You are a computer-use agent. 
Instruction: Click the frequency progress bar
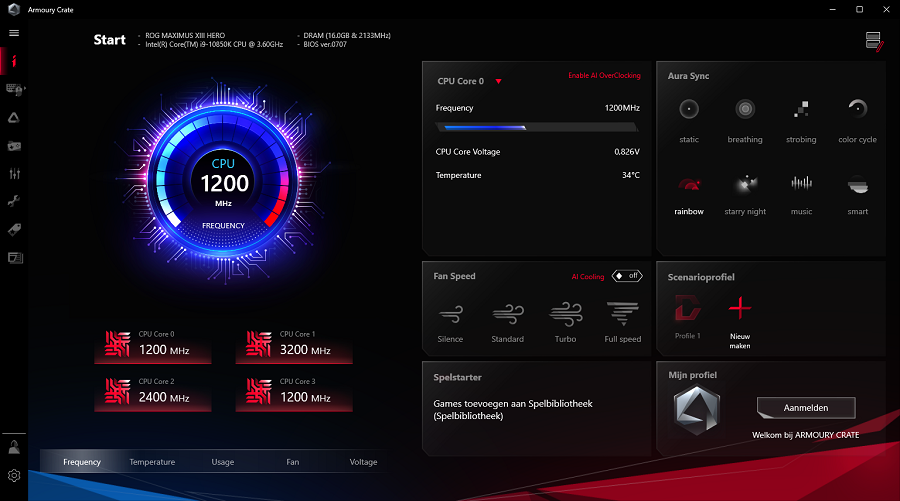point(537,127)
